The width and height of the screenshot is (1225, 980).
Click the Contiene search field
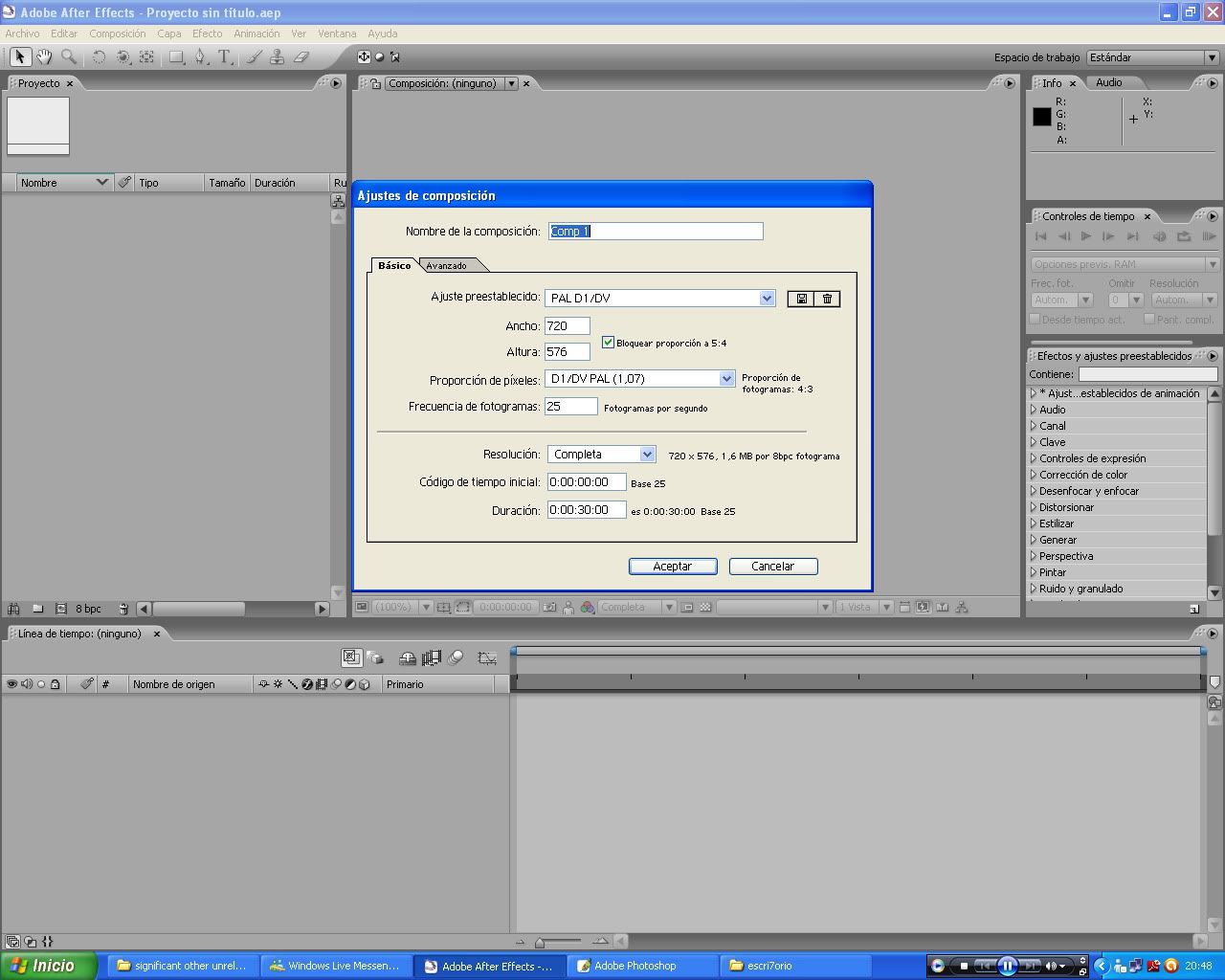tap(1148, 374)
